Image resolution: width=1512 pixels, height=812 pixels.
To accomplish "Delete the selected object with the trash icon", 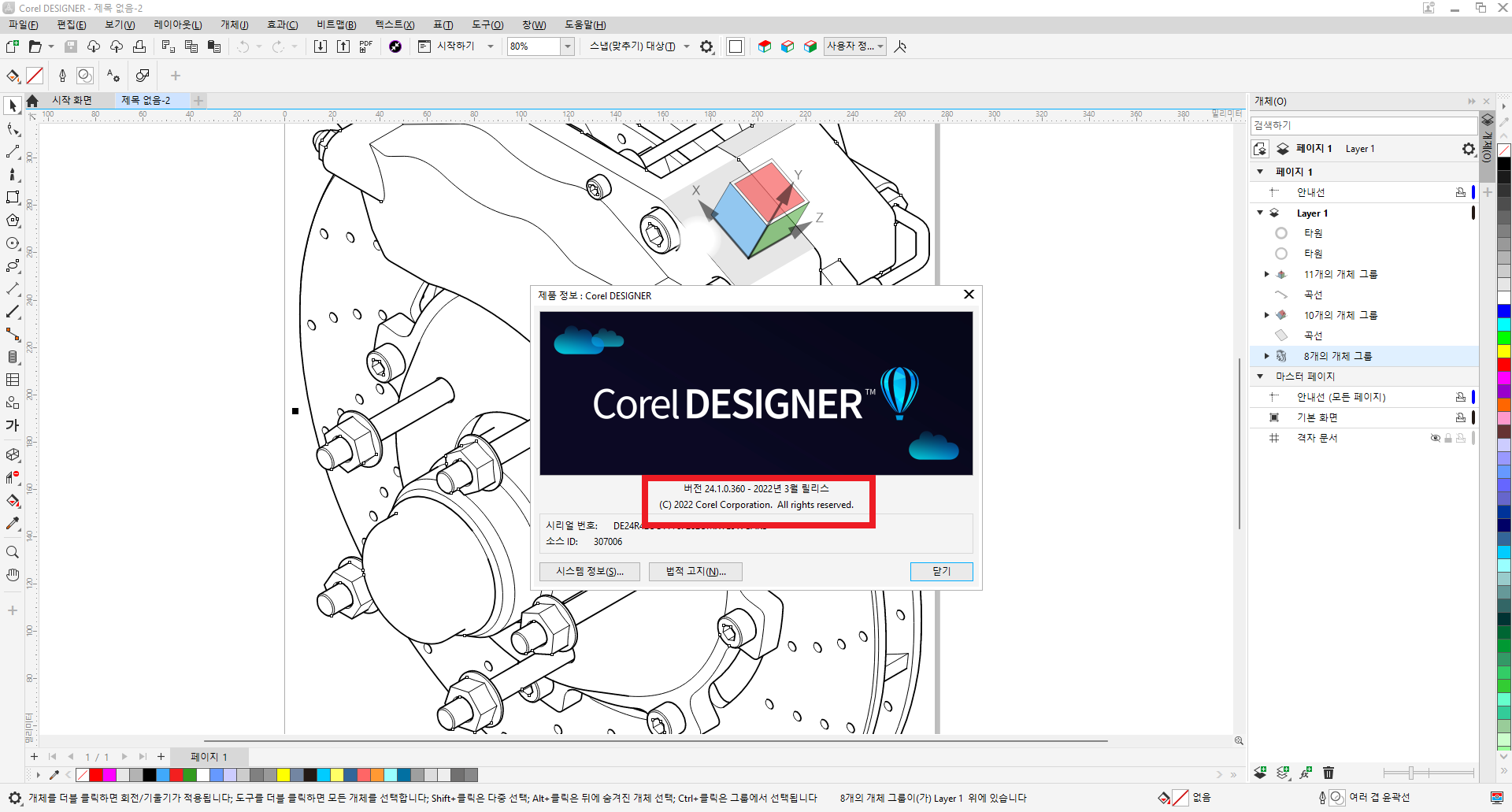I will pyautogui.click(x=1329, y=773).
